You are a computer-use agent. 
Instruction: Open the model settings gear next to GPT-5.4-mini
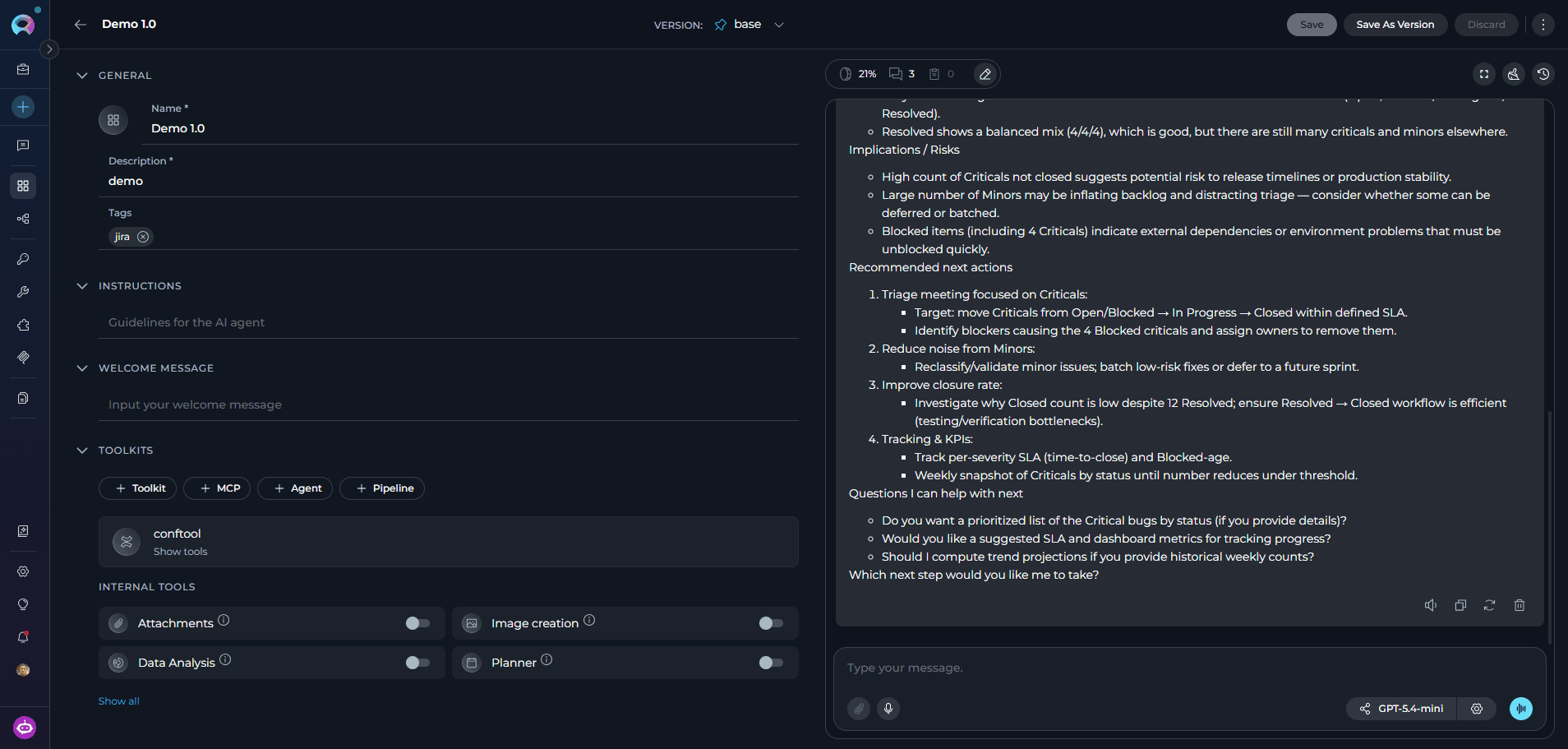(x=1477, y=709)
